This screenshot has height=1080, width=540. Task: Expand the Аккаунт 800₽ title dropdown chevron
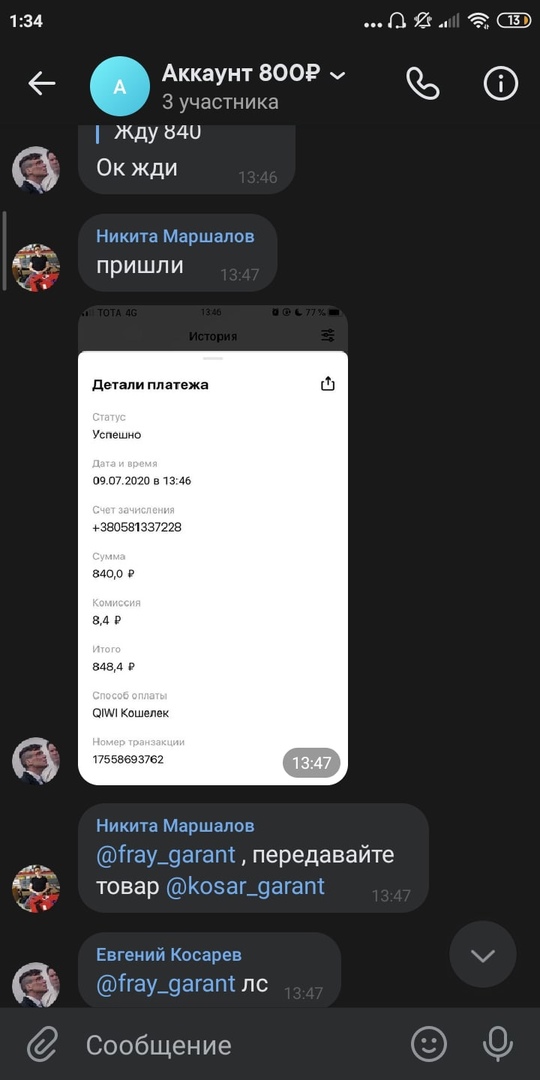(338, 75)
